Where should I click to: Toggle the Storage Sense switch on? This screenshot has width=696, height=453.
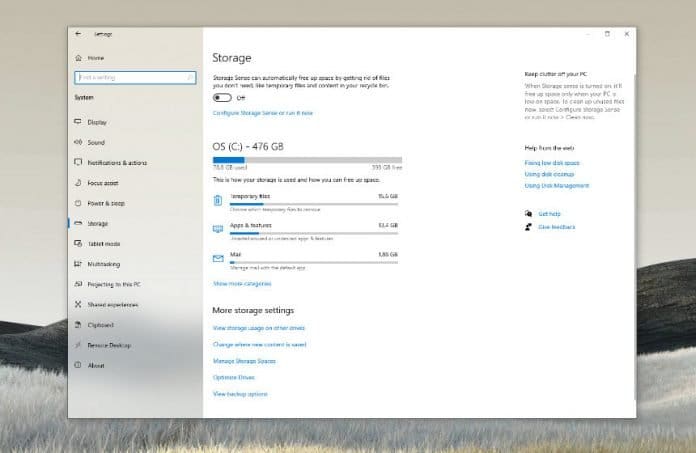click(x=222, y=98)
